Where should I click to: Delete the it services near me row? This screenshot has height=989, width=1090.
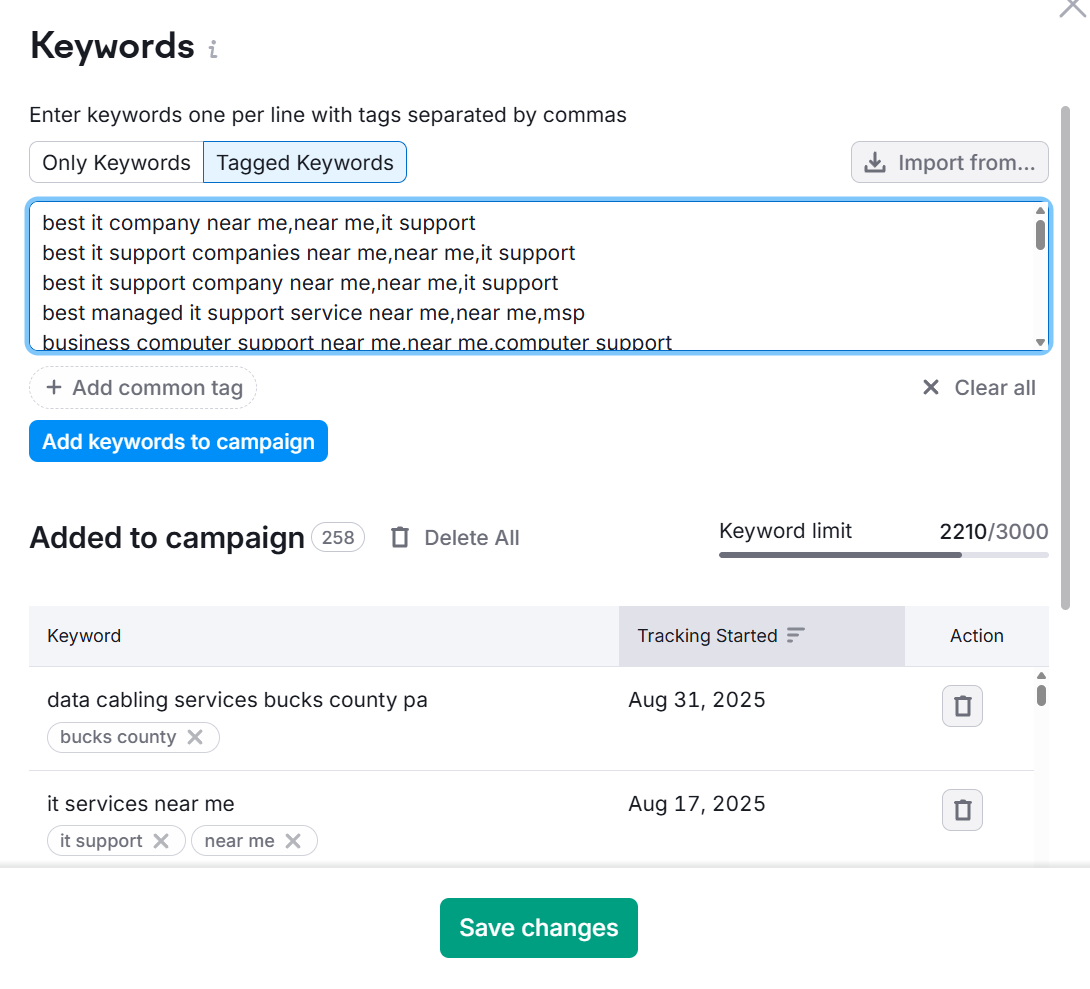coord(962,810)
